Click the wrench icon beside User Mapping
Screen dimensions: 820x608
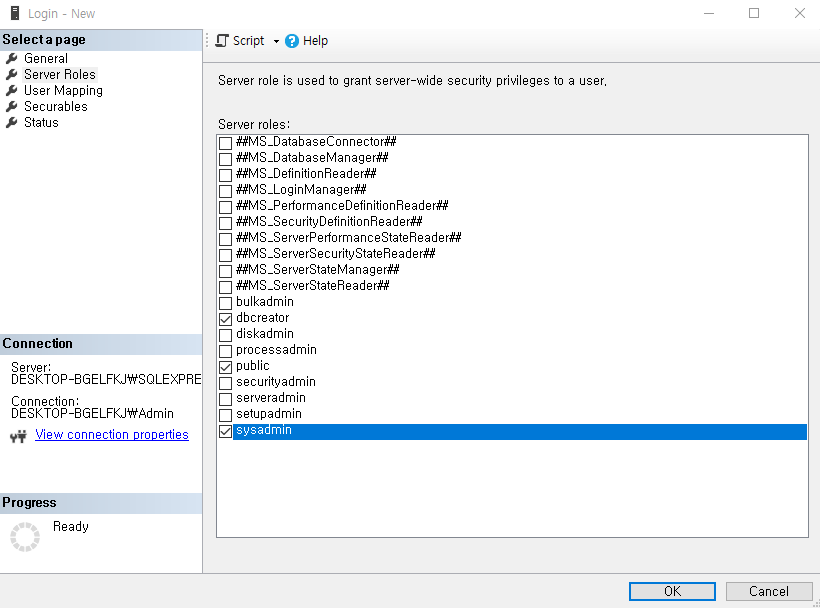[12, 90]
